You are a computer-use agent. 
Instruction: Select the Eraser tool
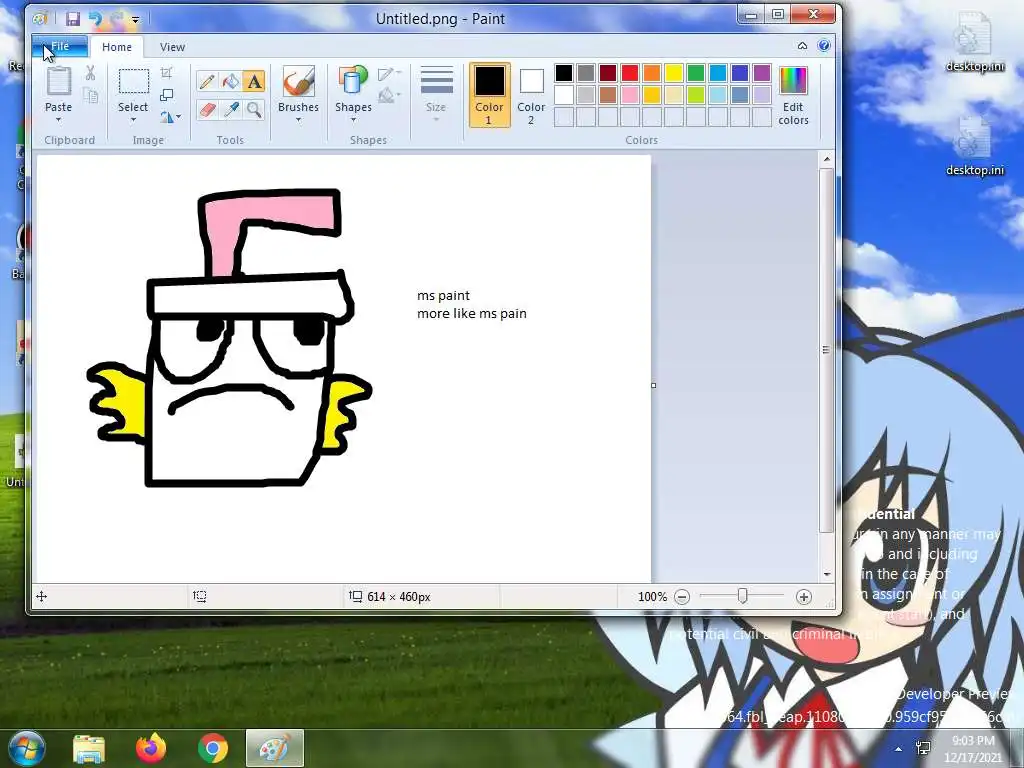tap(207, 110)
